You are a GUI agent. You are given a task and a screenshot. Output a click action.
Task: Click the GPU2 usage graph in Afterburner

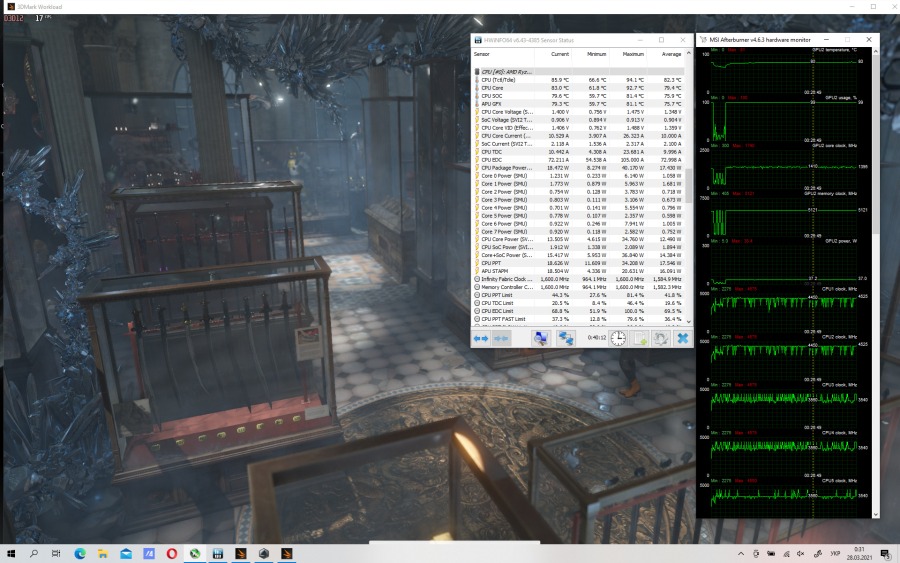click(783, 119)
